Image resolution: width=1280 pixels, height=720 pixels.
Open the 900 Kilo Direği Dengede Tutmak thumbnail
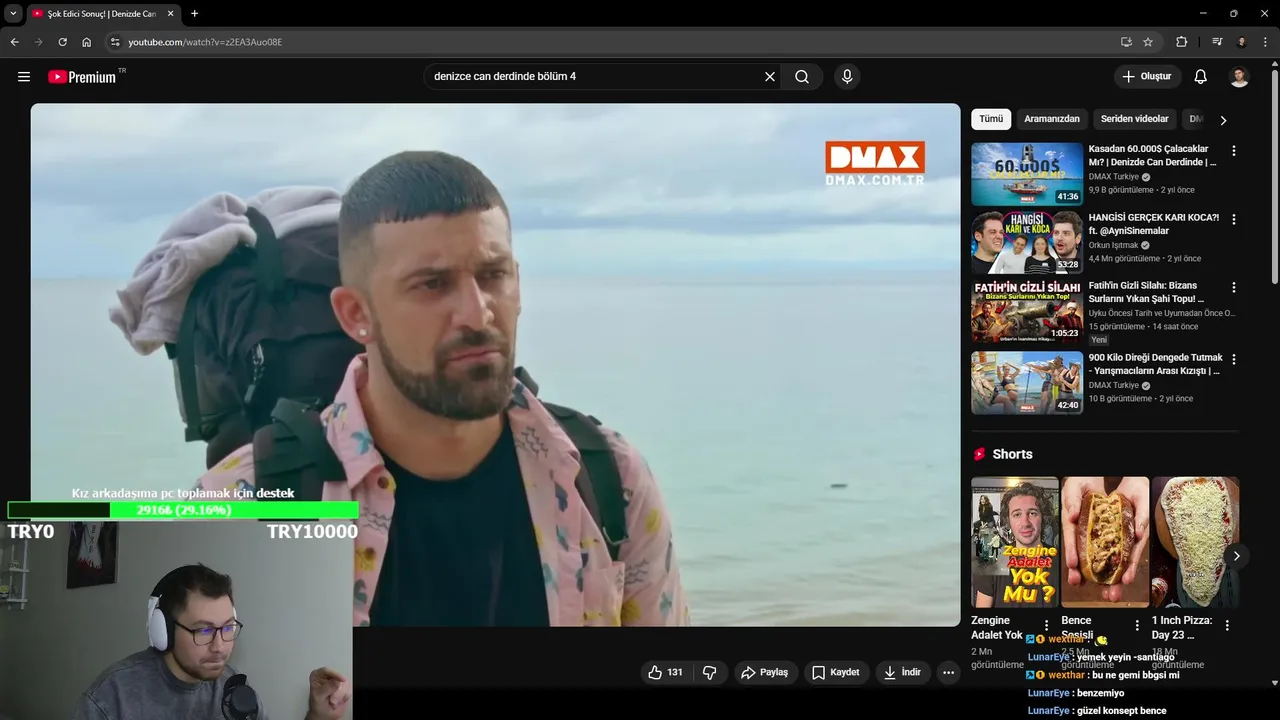point(1027,382)
